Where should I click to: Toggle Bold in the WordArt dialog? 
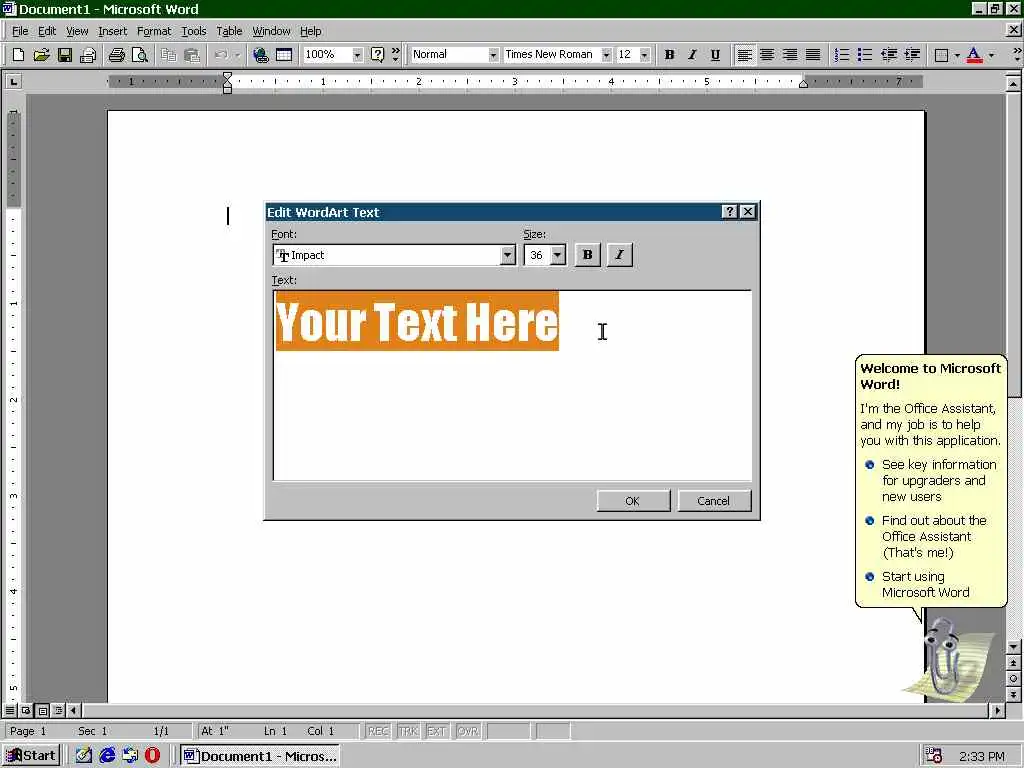pos(587,255)
